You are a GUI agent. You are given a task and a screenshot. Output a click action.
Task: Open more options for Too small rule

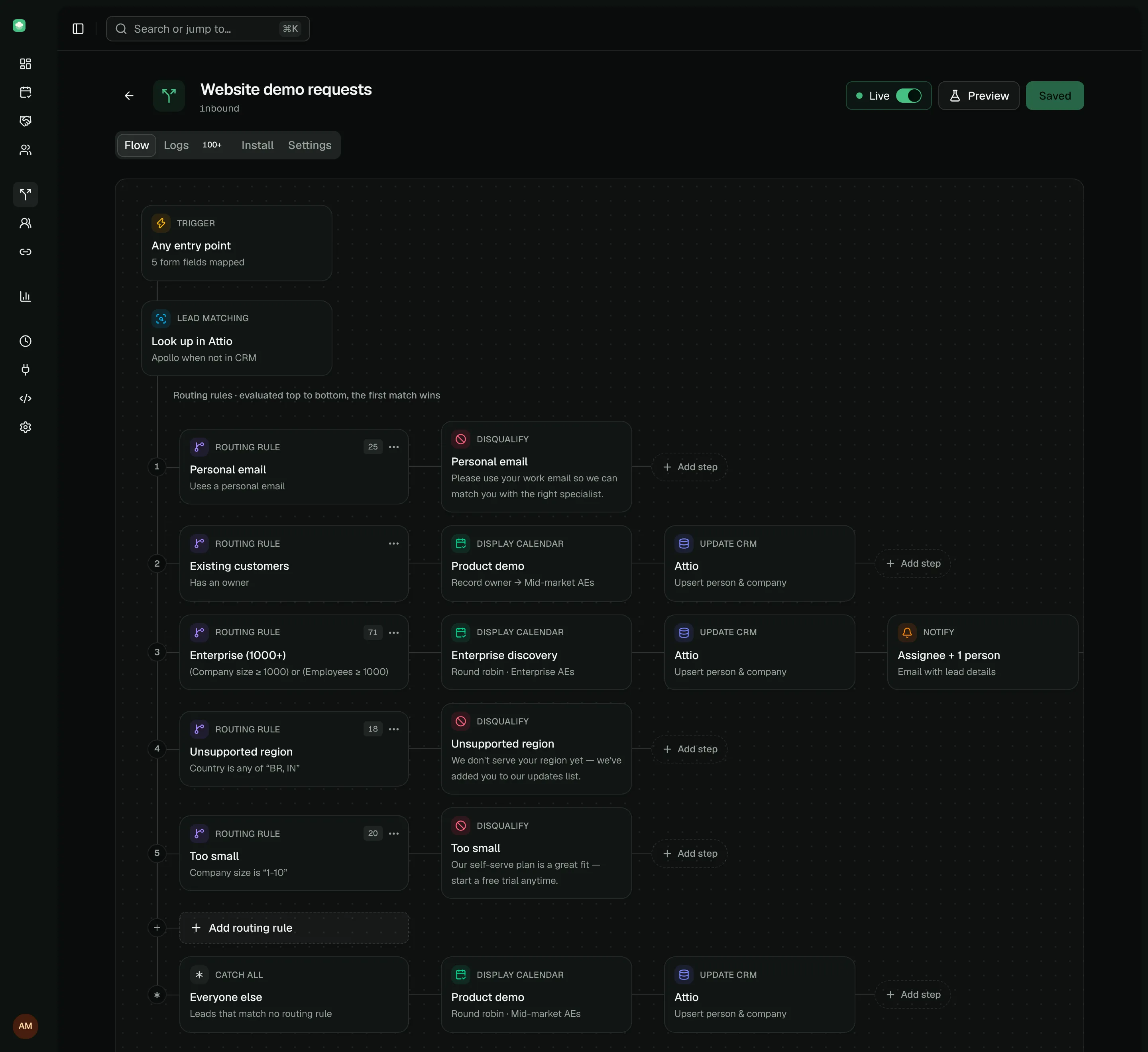[x=393, y=833]
